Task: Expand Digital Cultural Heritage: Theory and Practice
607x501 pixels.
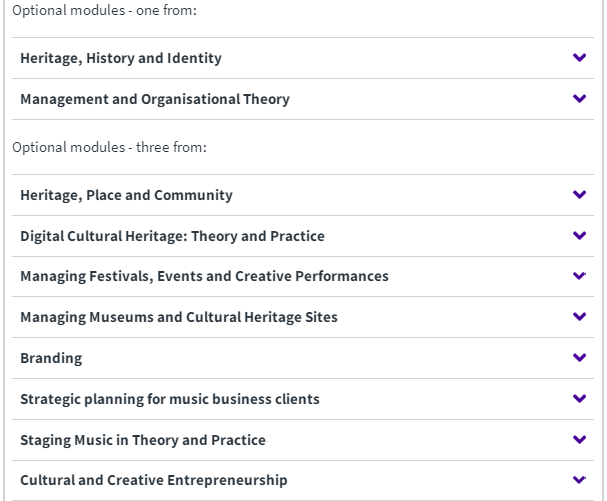Action: (172, 236)
